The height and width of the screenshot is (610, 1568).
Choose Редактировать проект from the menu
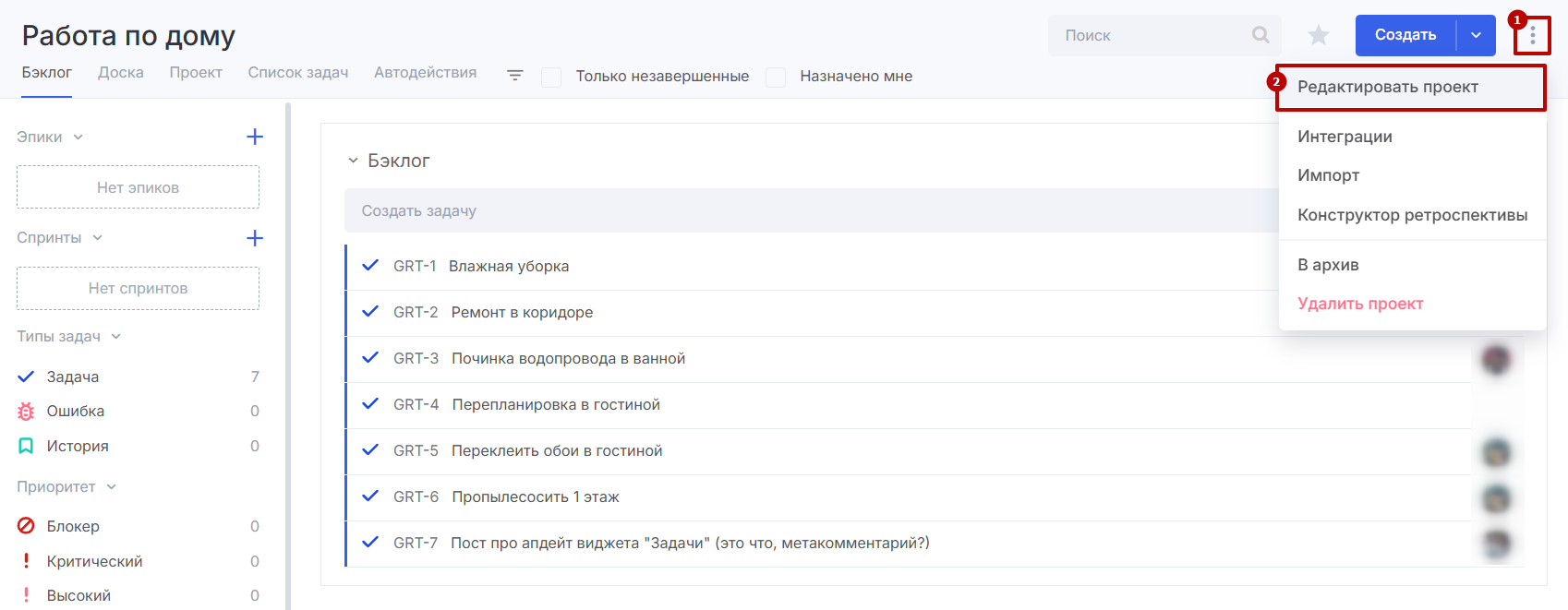[x=1387, y=87]
